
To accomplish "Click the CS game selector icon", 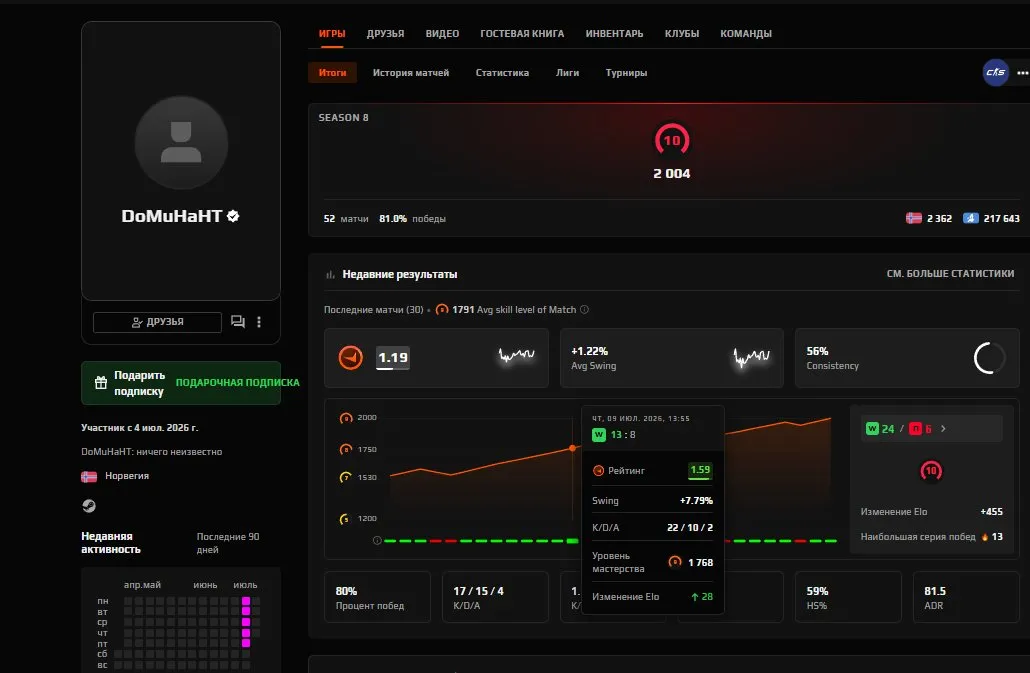I will click(995, 72).
